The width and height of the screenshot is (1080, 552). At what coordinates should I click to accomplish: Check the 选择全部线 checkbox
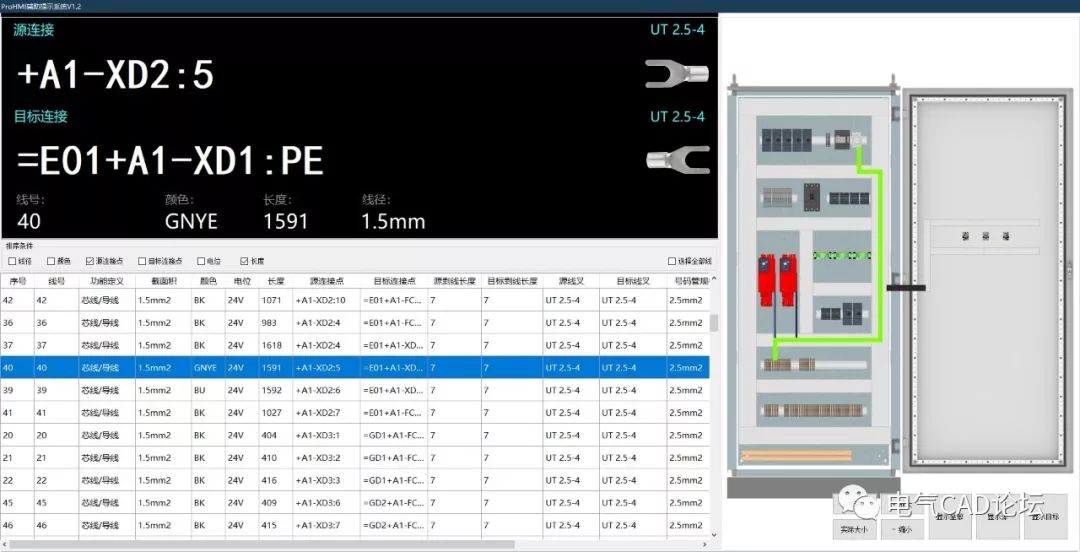(x=672, y=261)
